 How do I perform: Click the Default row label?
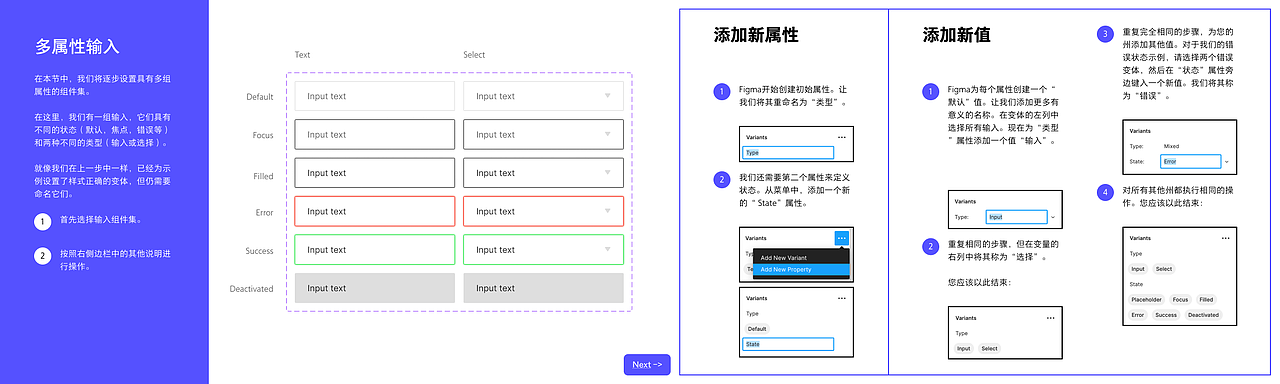coord(260,97)
